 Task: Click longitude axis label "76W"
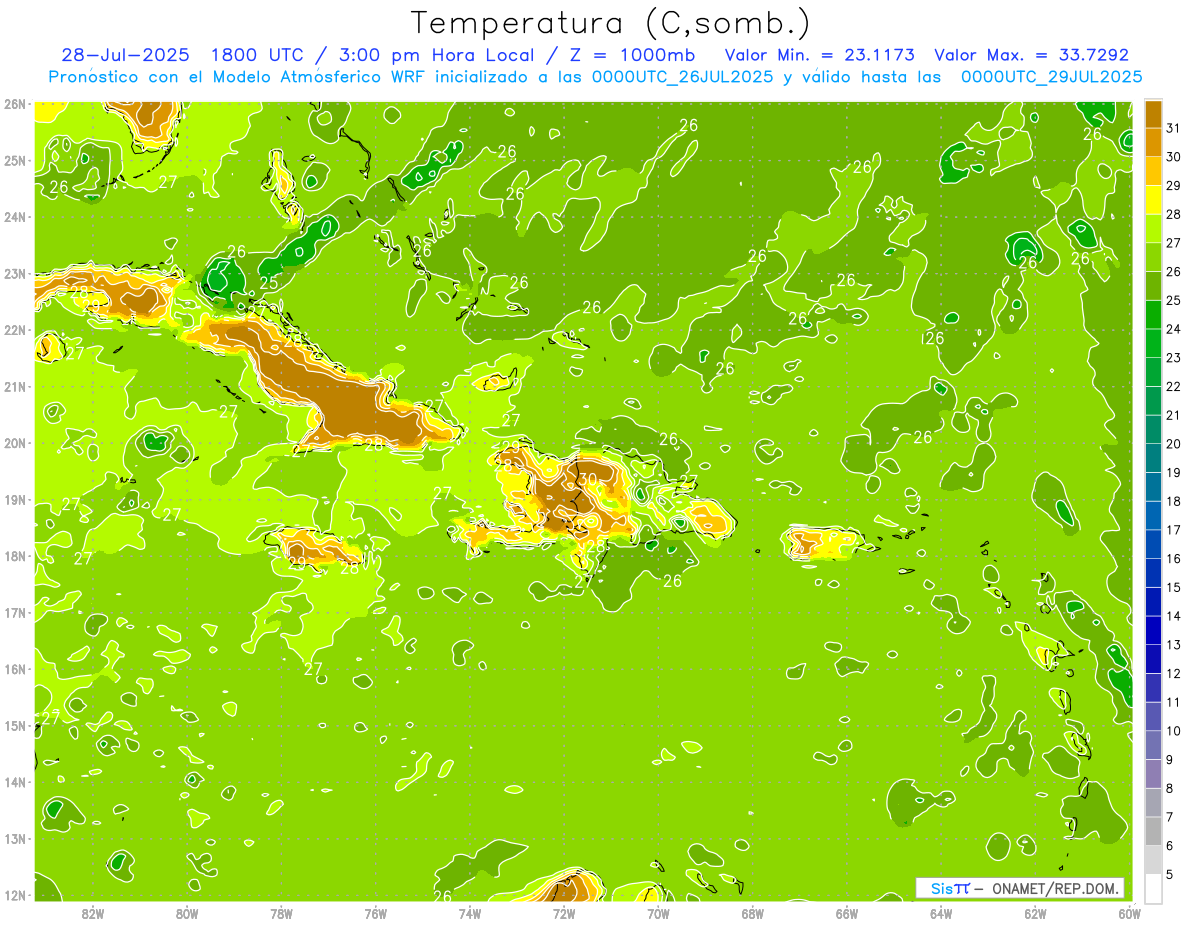(x=375, y=913)
